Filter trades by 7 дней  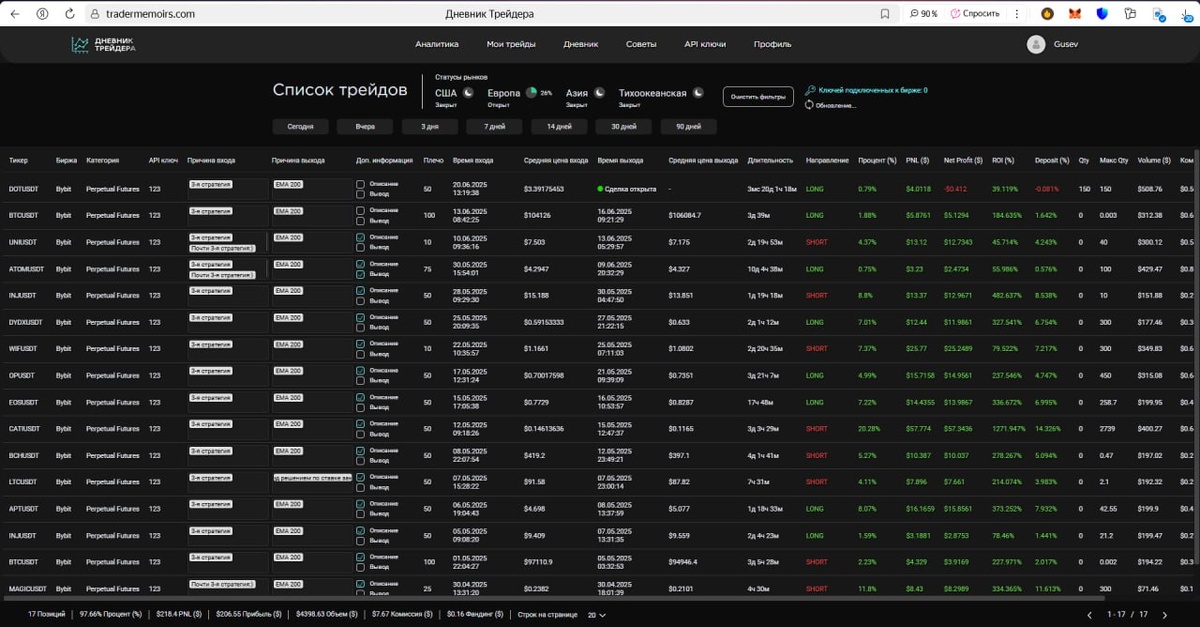pos(495,127)
